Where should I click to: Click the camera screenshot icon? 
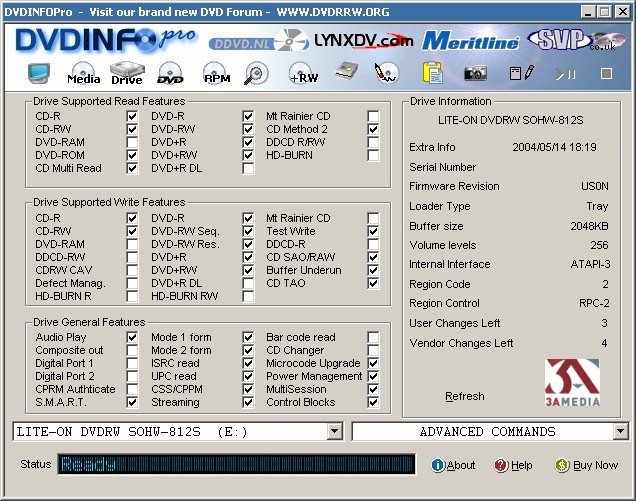[x=475, y=73]
